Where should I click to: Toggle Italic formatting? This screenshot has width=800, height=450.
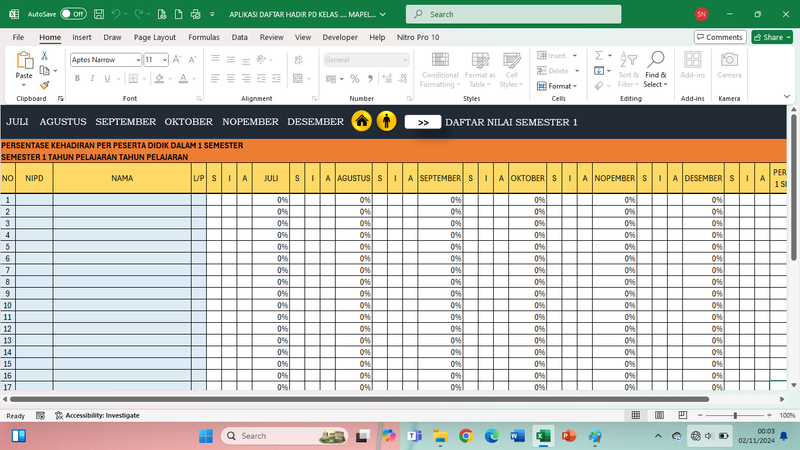click(92, 79)
